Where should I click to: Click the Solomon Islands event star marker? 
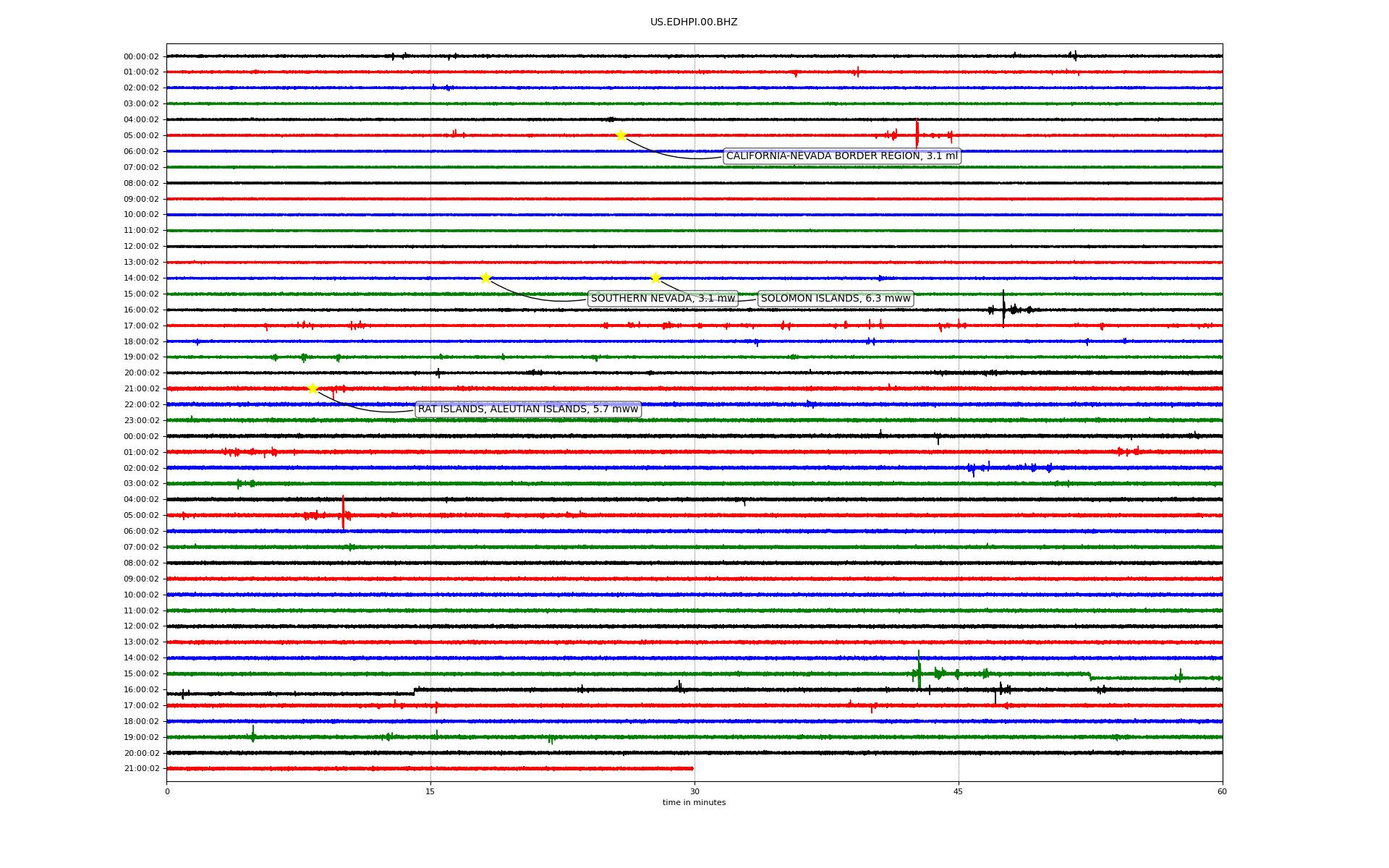655,278
